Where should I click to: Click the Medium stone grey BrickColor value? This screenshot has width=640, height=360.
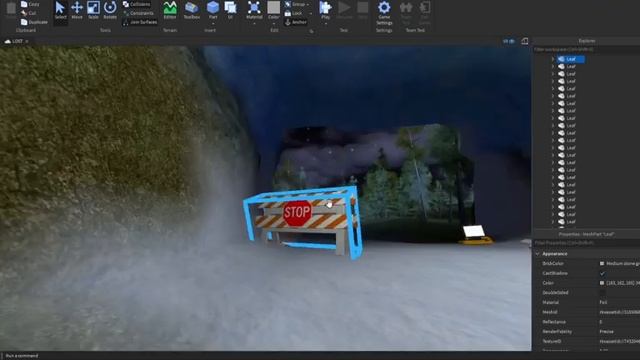tap(622, 264)
